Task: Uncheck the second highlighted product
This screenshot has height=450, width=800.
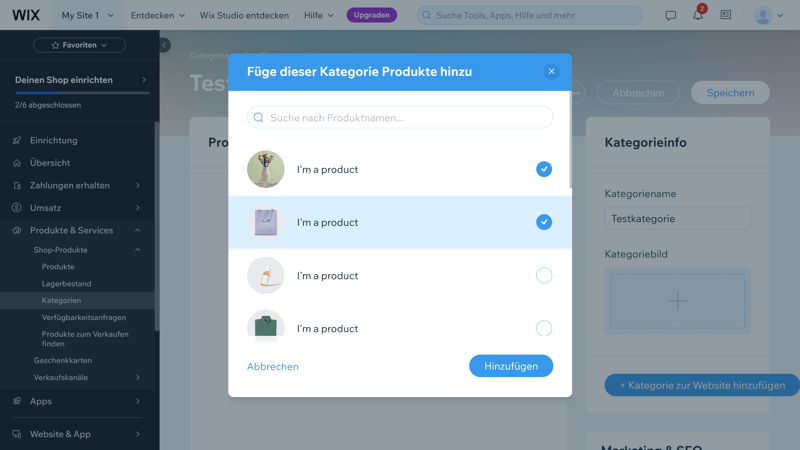Action: coord(544,222)
